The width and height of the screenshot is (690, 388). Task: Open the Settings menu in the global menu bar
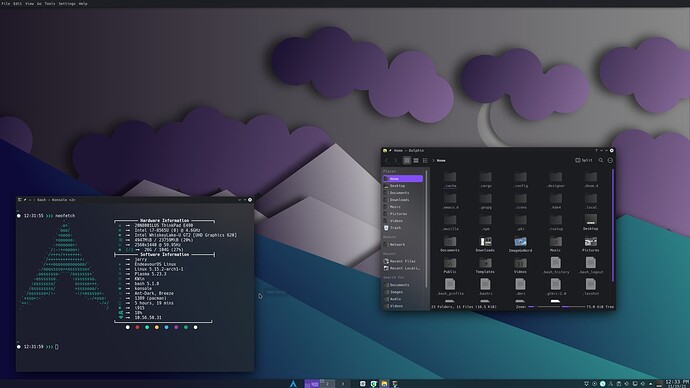pos(67,4)
